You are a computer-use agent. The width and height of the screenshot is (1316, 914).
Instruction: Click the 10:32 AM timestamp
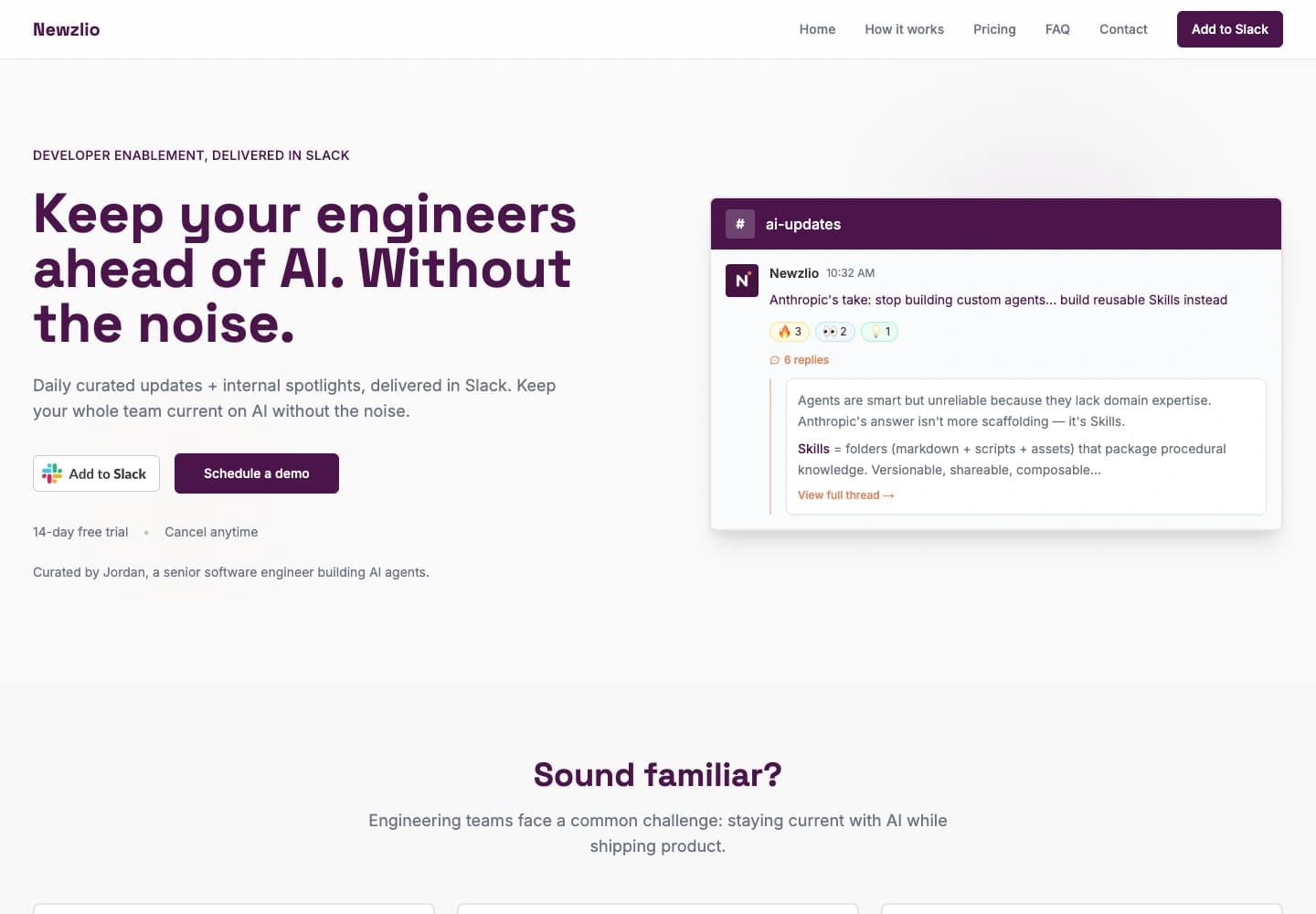(850, 273)
